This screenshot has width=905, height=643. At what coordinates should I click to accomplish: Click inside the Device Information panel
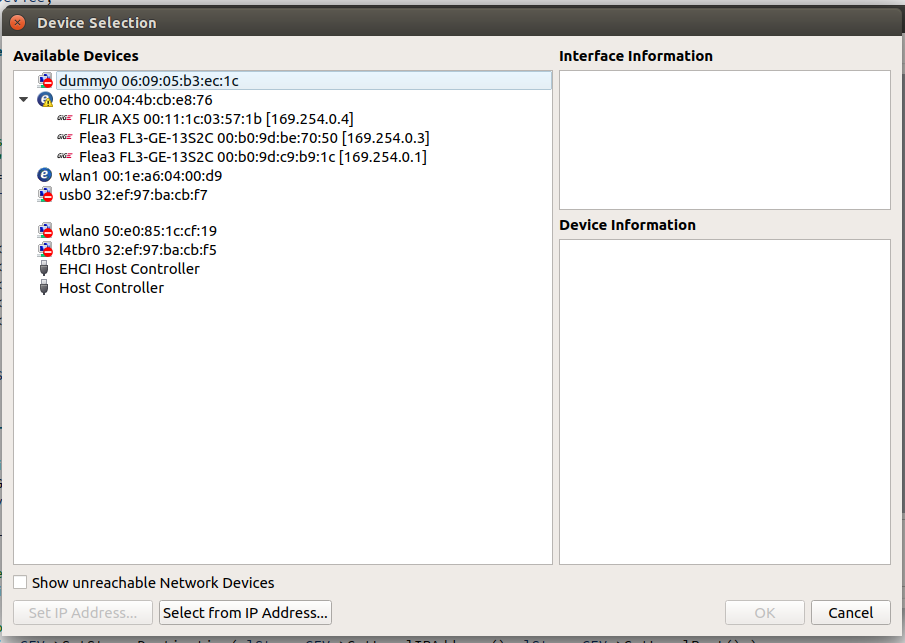click(724, 400)
